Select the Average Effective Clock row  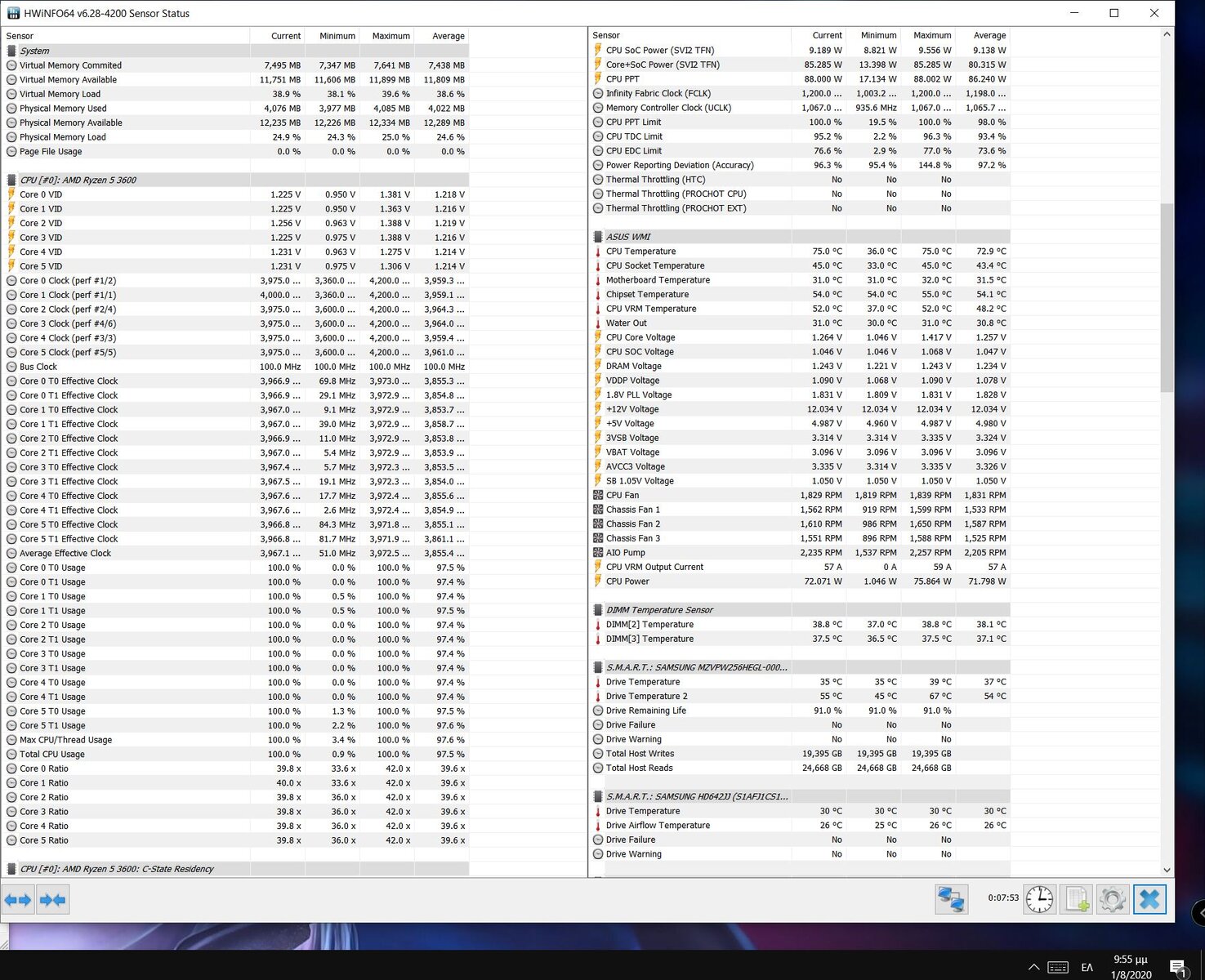235,553
